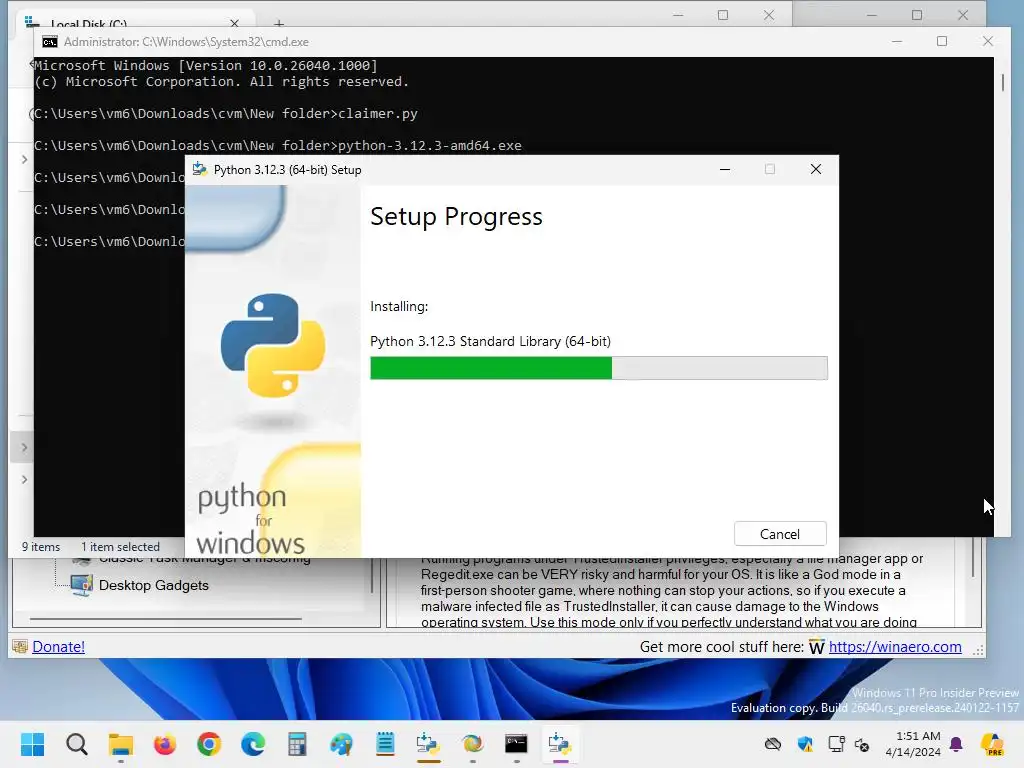Open the OneDrive tray icon
The height and width of the screenshot is (768, 1024).
tap(773, 744)
